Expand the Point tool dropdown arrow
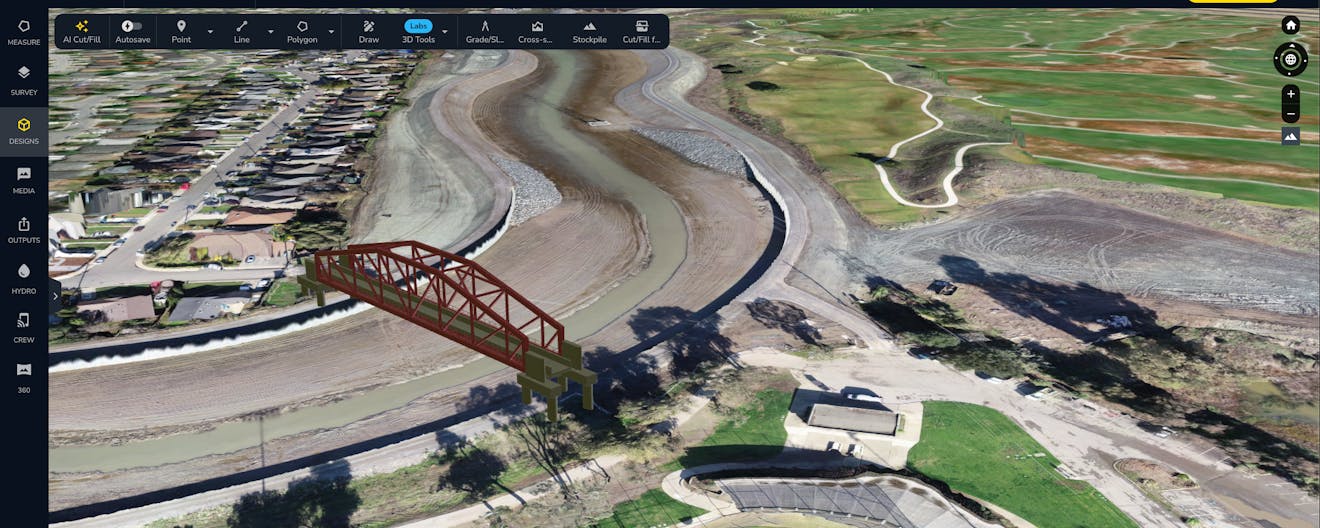Image resolution: width=1320 pixels, height=528 pixels. click(210, 32)
